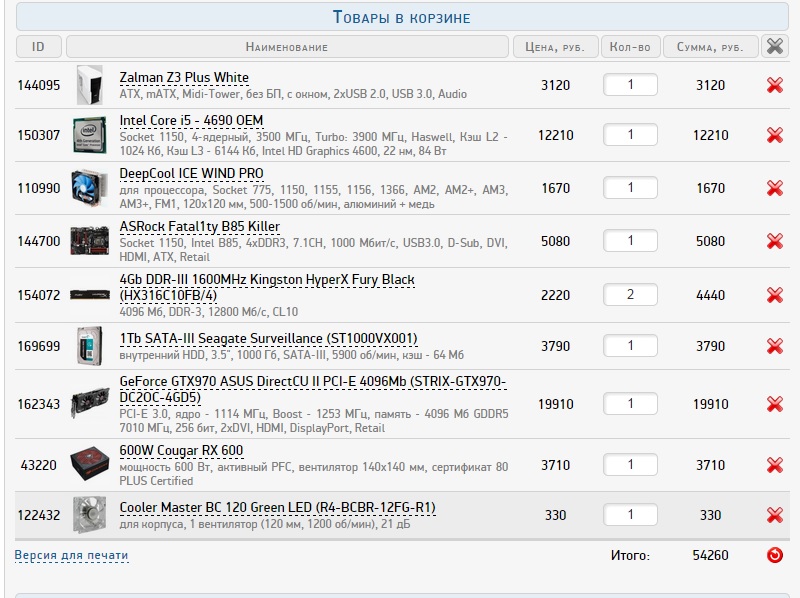Open Intel Core i5 - 4690 OEM link

pos(191,120)
